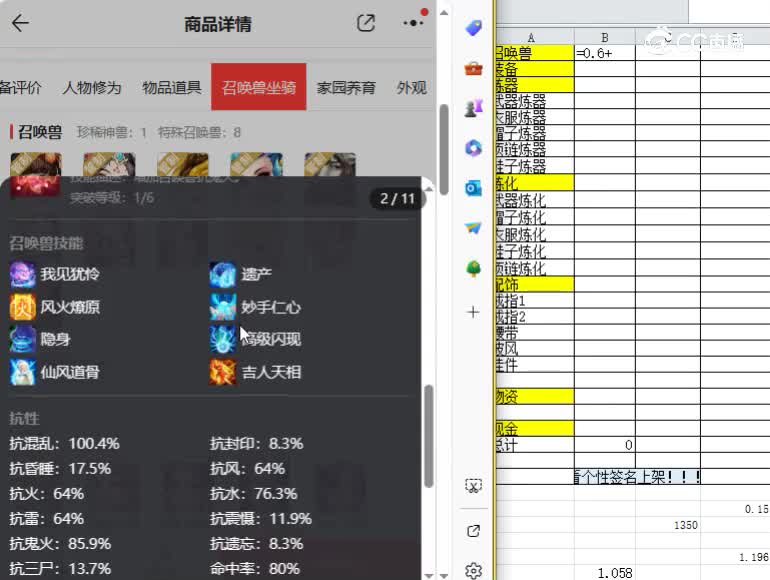The image size is (770, 580).
Task: Click the yellow 炼化 header cell
Action: coord(534,183)
